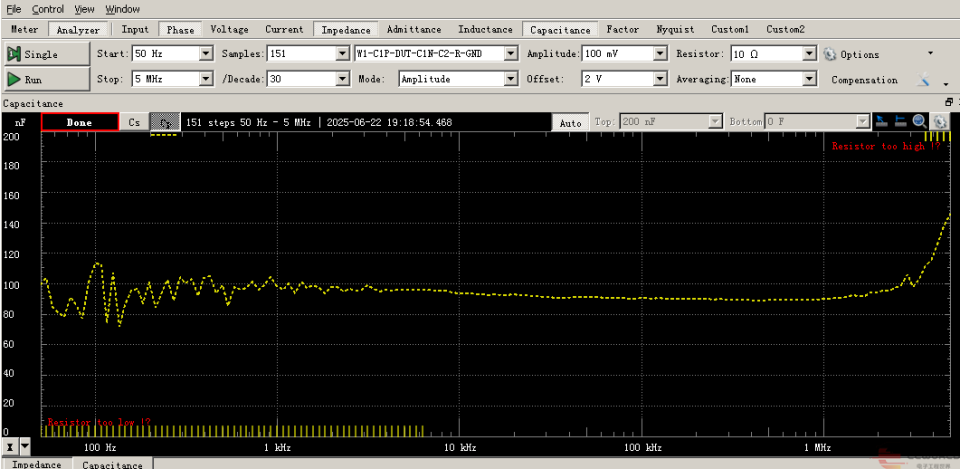Image resolution: width=960 pixels, height=469 pixels.
Task: Open the Top 200 nF range dropdown
Action: pyautogui.click(x=715, y=122)
